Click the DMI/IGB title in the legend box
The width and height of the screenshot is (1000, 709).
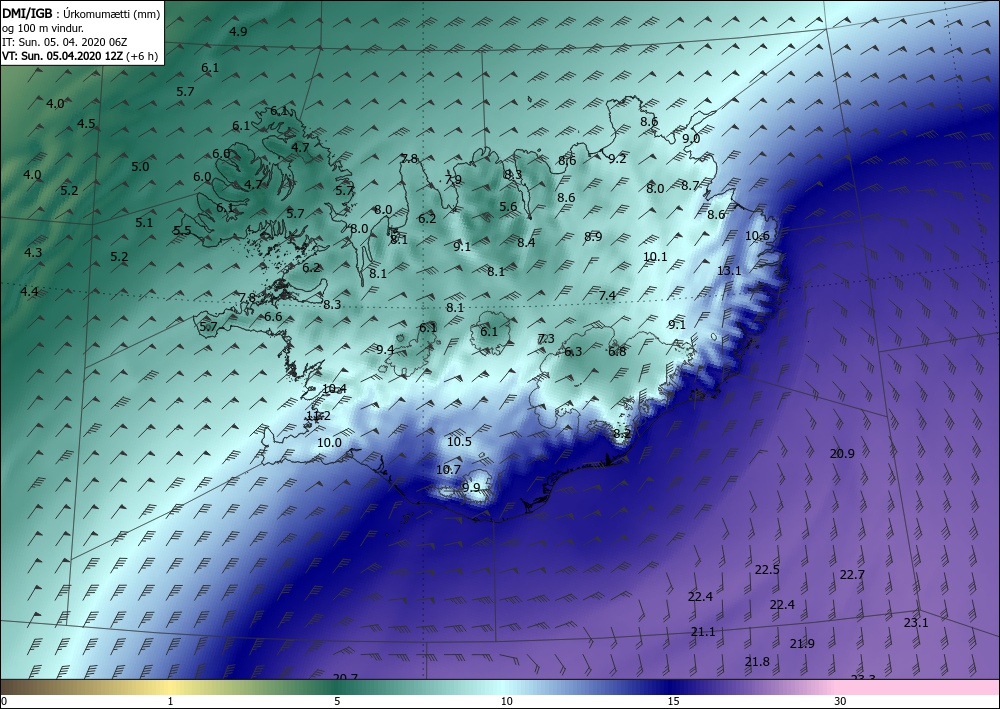[x=27, y=13]
